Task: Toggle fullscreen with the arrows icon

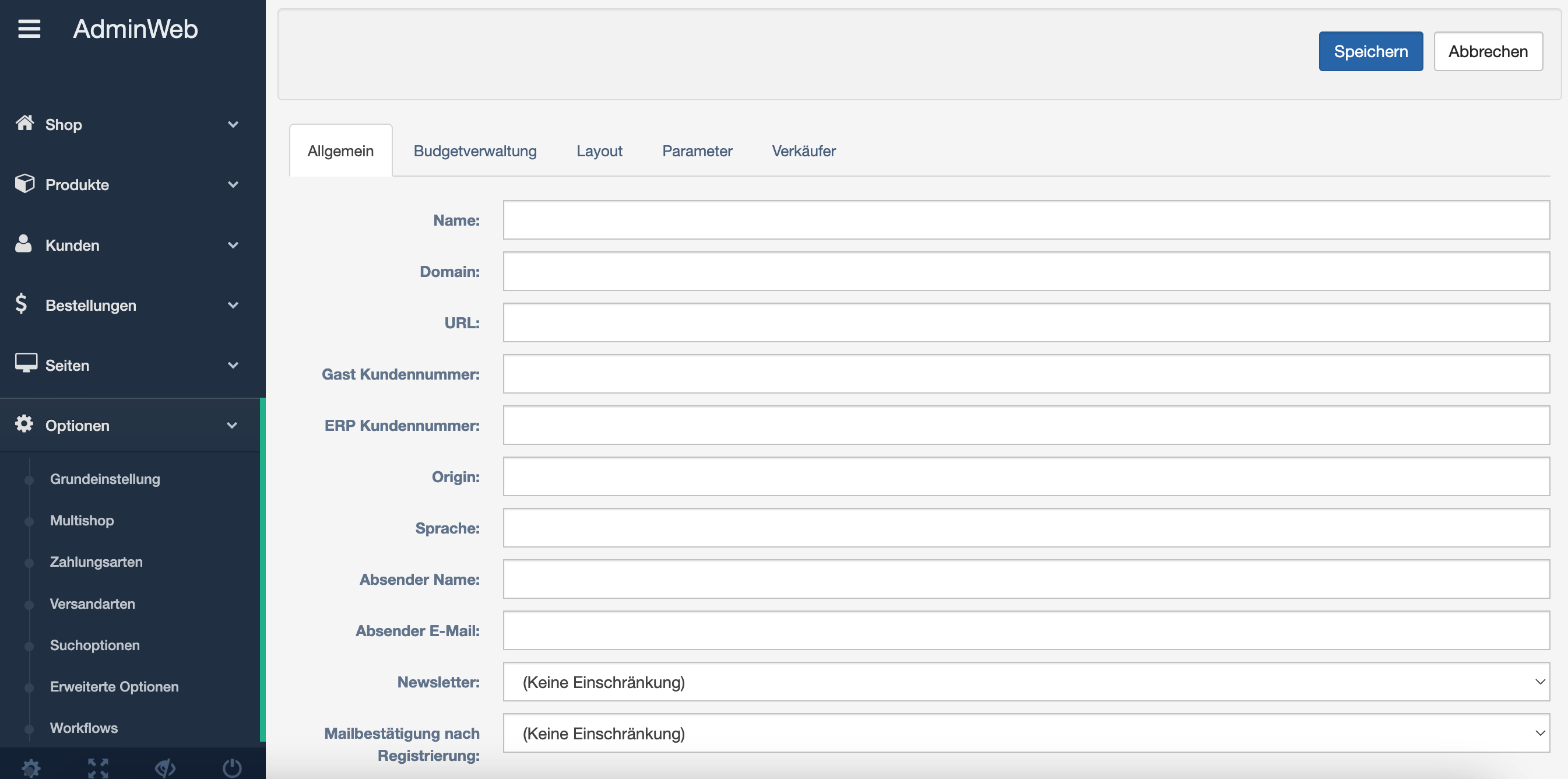Action: pyautogui.click(x=98, y=768)
